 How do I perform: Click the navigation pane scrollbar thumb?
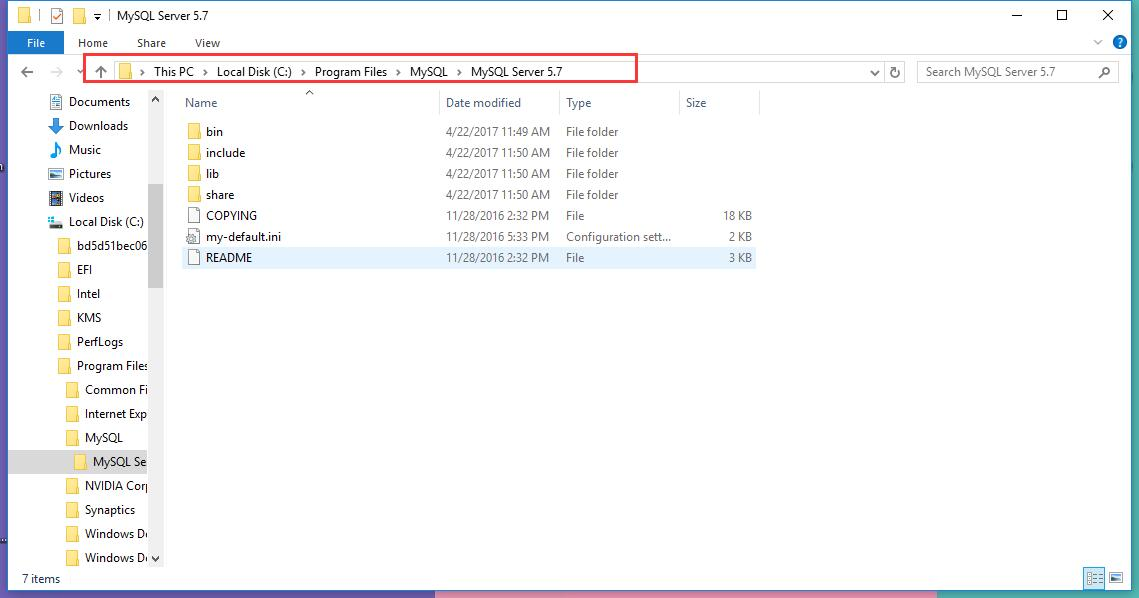pos(155,235)
